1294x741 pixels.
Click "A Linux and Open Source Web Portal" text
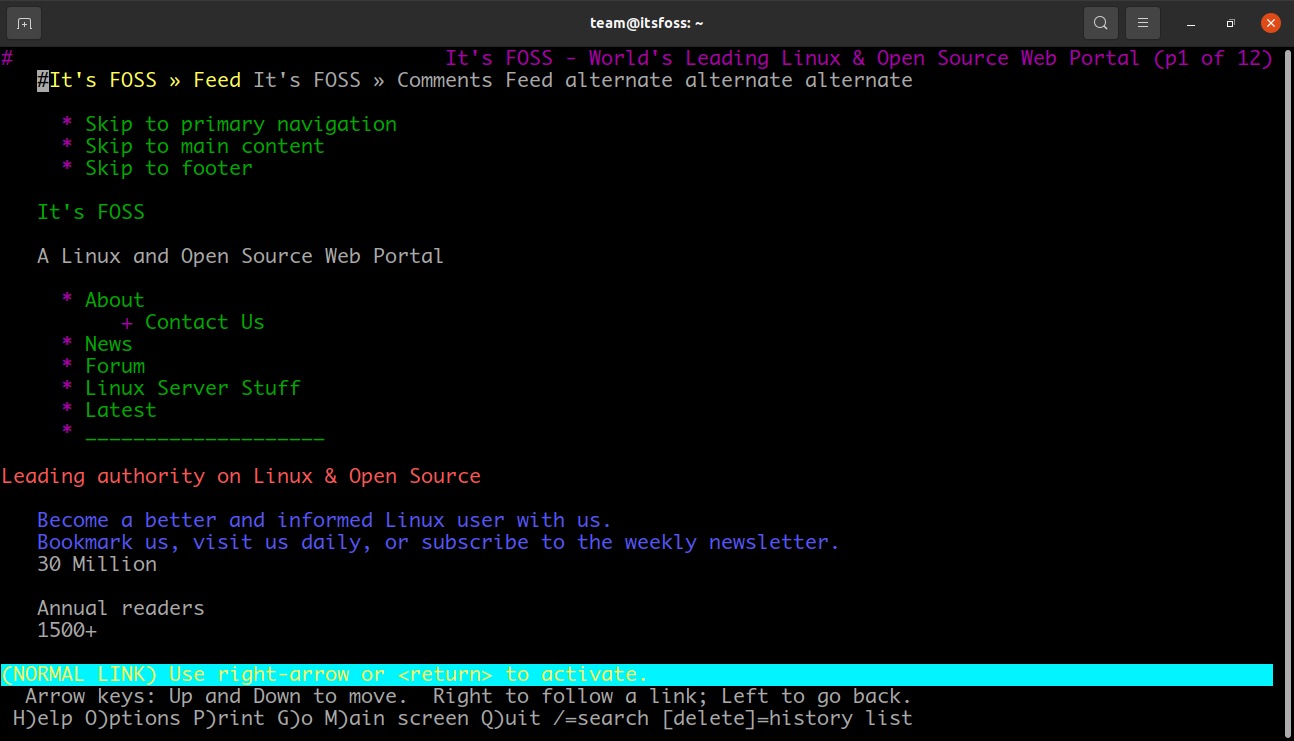241,256
